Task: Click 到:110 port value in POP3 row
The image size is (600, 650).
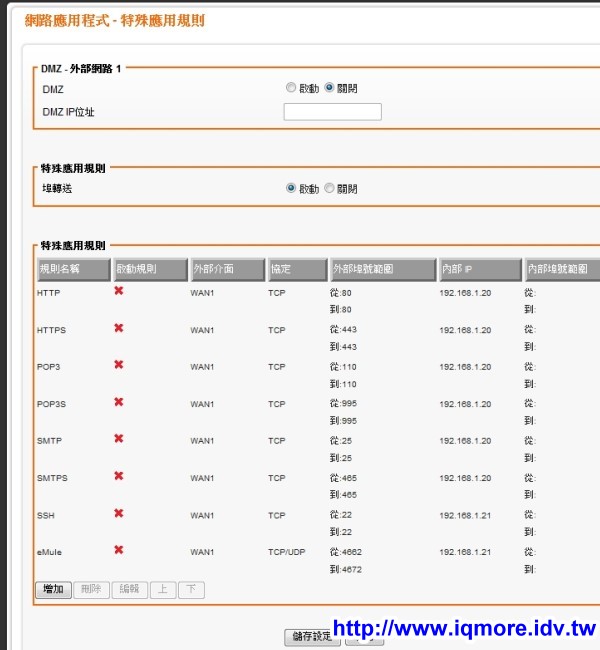Action: point(343,384)
